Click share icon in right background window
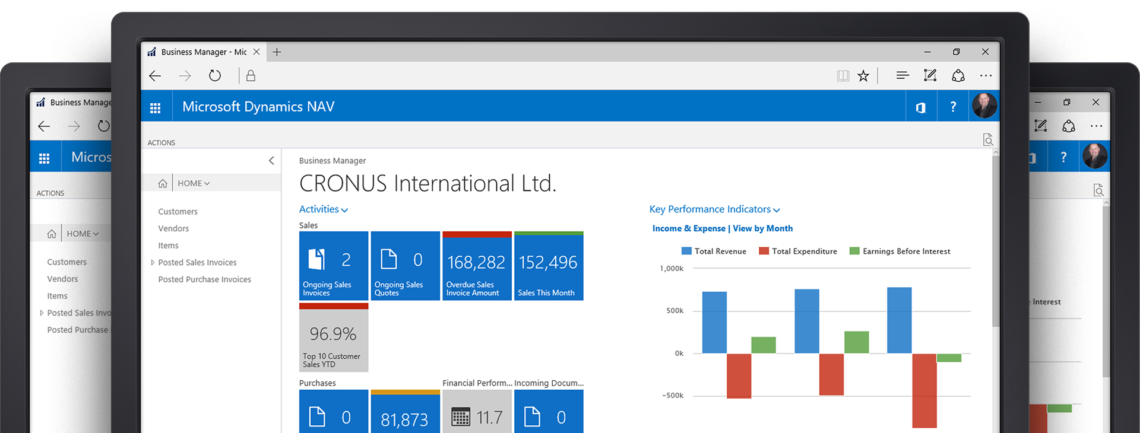The height and width of the screenshot is (433, 1140). tap(1068, 126)
